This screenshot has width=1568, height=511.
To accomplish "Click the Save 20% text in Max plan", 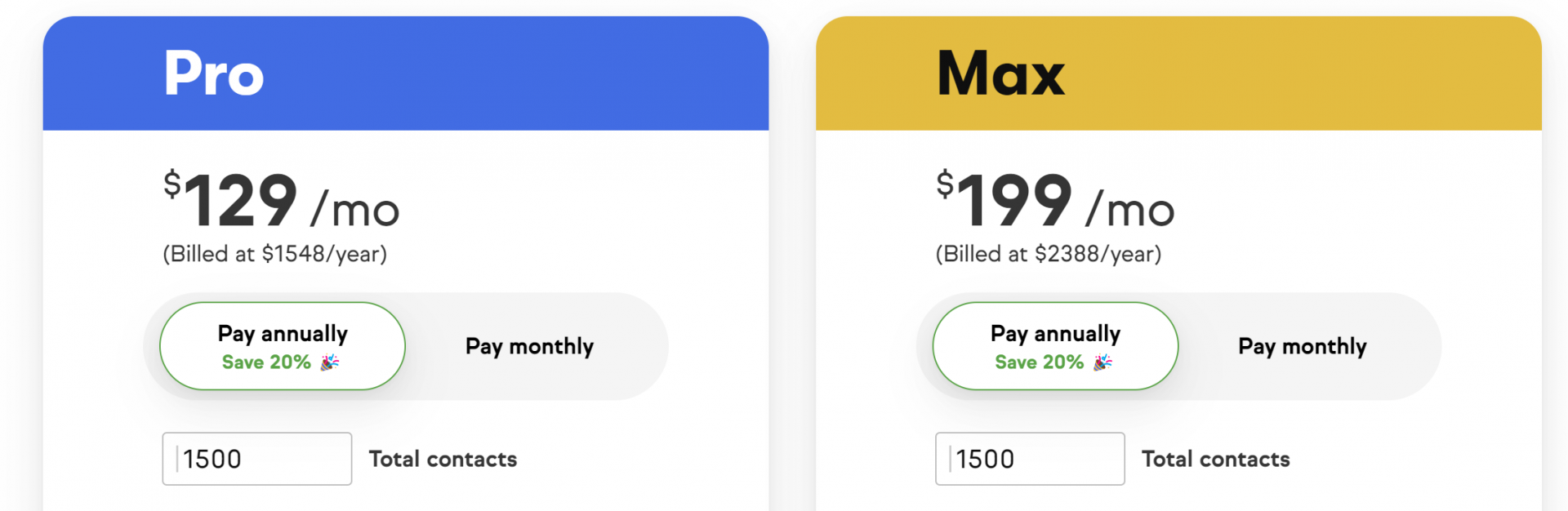I will (1039, 362).
